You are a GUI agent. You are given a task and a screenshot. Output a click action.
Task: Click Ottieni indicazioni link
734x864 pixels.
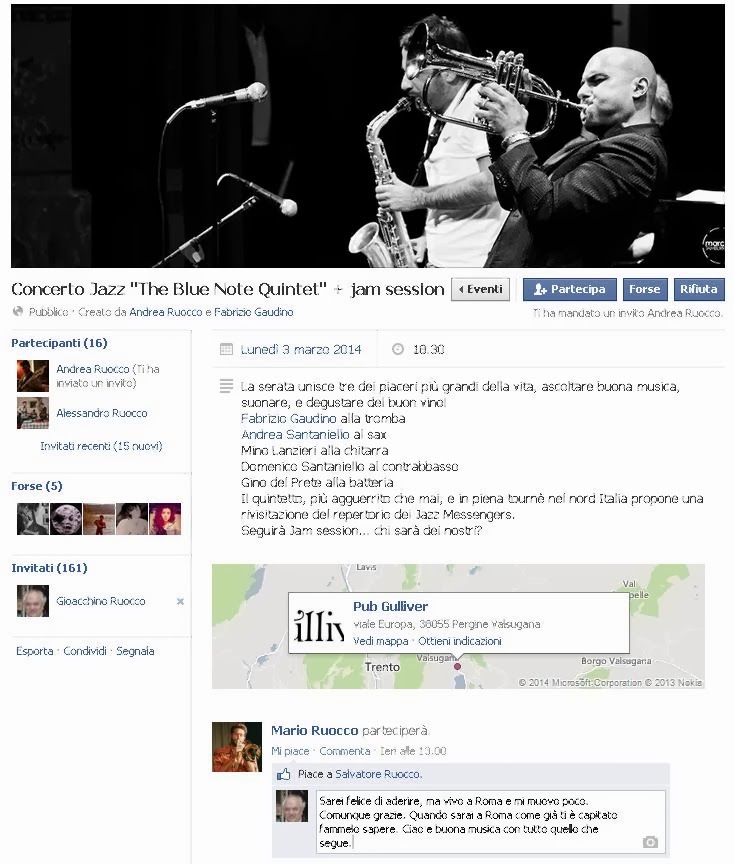point(460,641)
